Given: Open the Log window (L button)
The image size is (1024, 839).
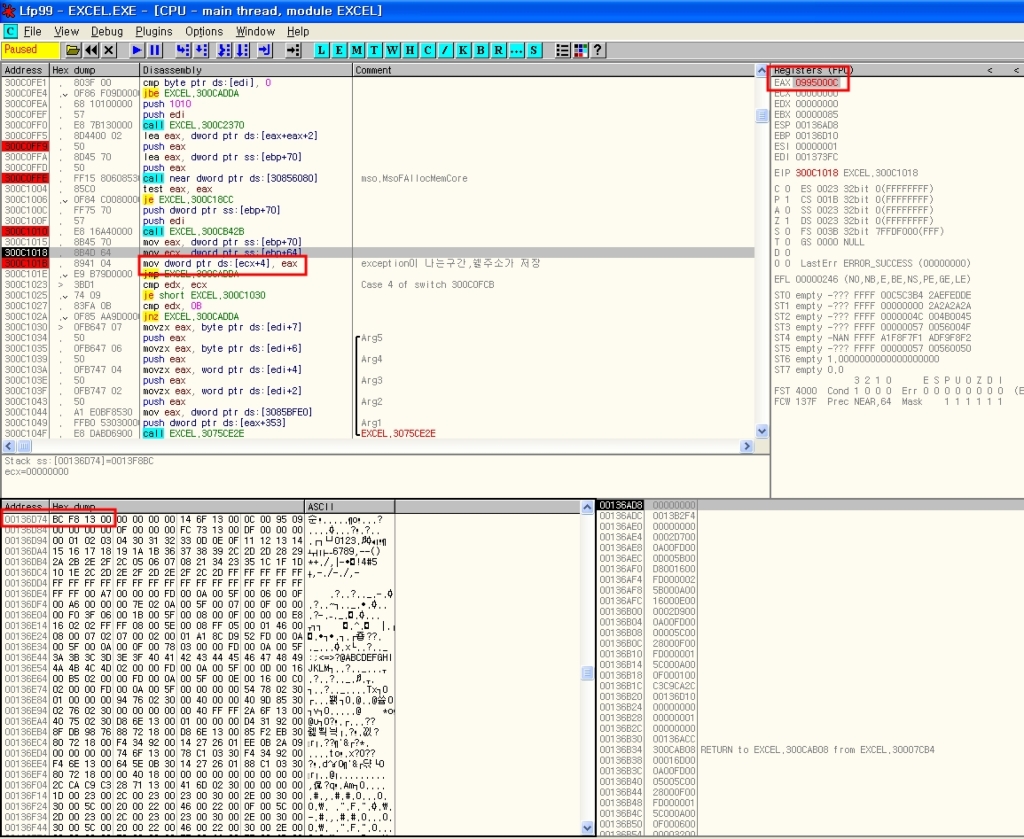Looking at the screenshot, I should click(x=321, y=50).
